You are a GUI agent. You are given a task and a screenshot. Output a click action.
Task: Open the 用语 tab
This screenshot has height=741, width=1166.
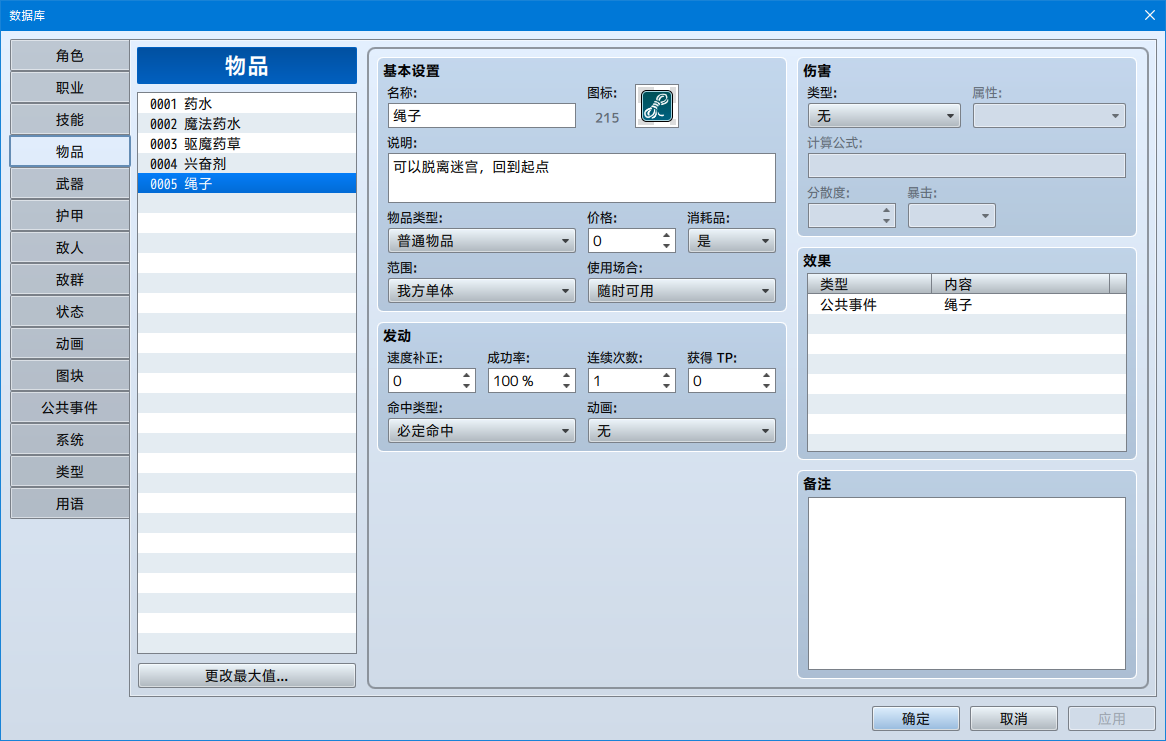[70, 504]
